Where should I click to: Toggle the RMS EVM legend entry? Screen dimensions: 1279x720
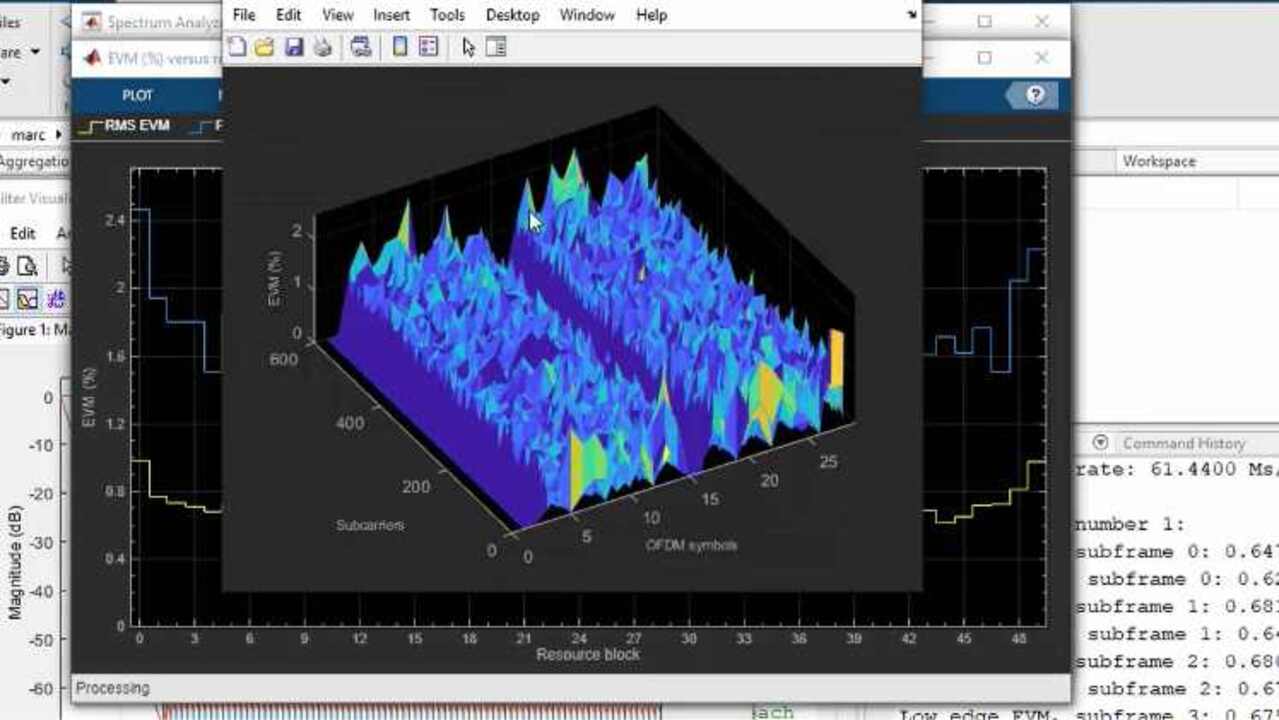coord(125,126)
